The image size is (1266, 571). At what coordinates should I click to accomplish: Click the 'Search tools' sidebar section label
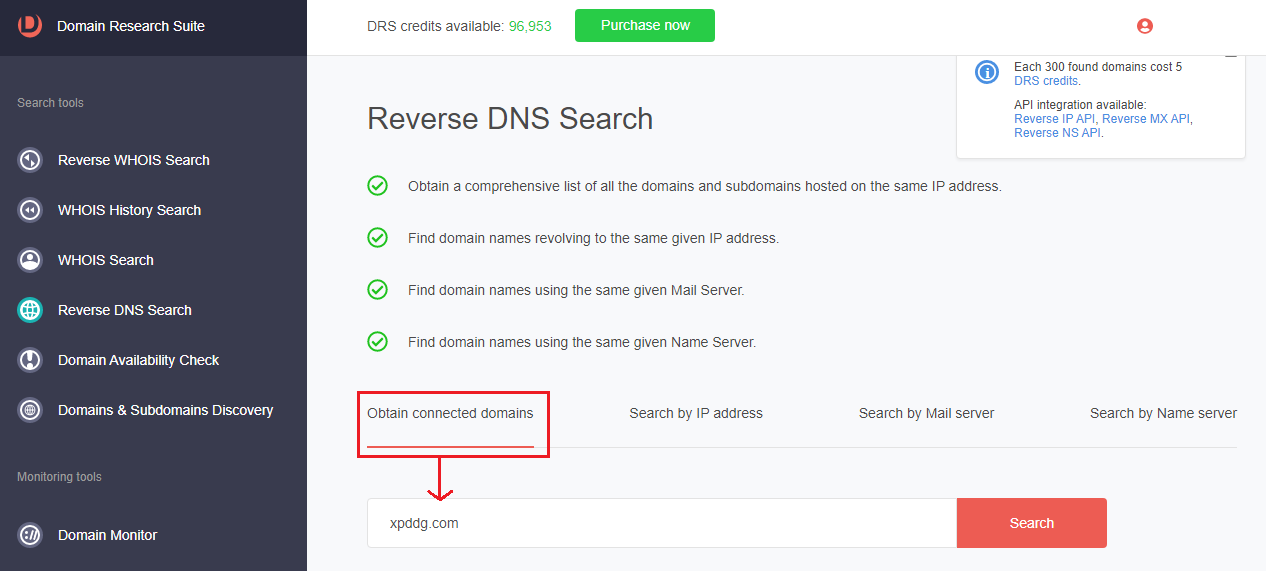50,103
